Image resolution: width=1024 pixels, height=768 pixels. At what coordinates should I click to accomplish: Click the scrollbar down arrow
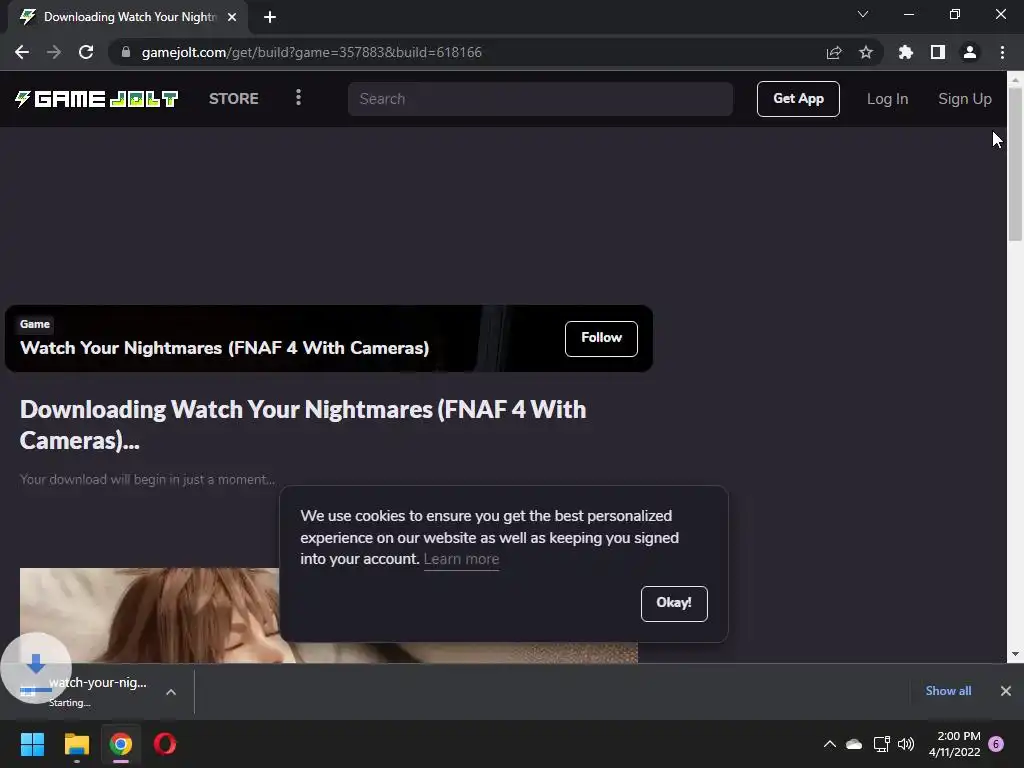coord(1015,654)
